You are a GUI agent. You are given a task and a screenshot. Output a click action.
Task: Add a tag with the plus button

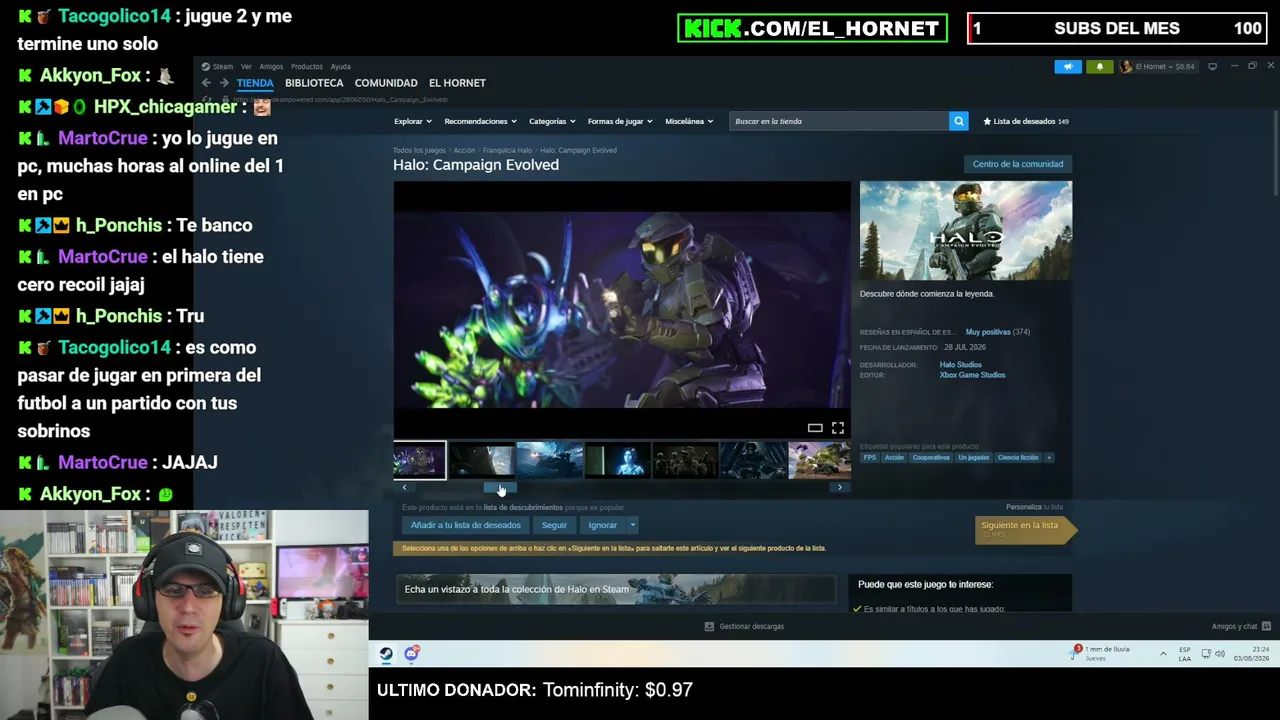(x=1049, y=457)
